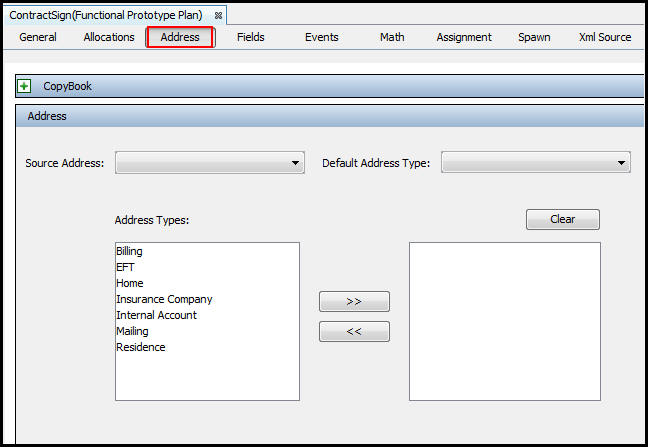
Task: Switch to the Assignment tab
Action: [464, 37]
